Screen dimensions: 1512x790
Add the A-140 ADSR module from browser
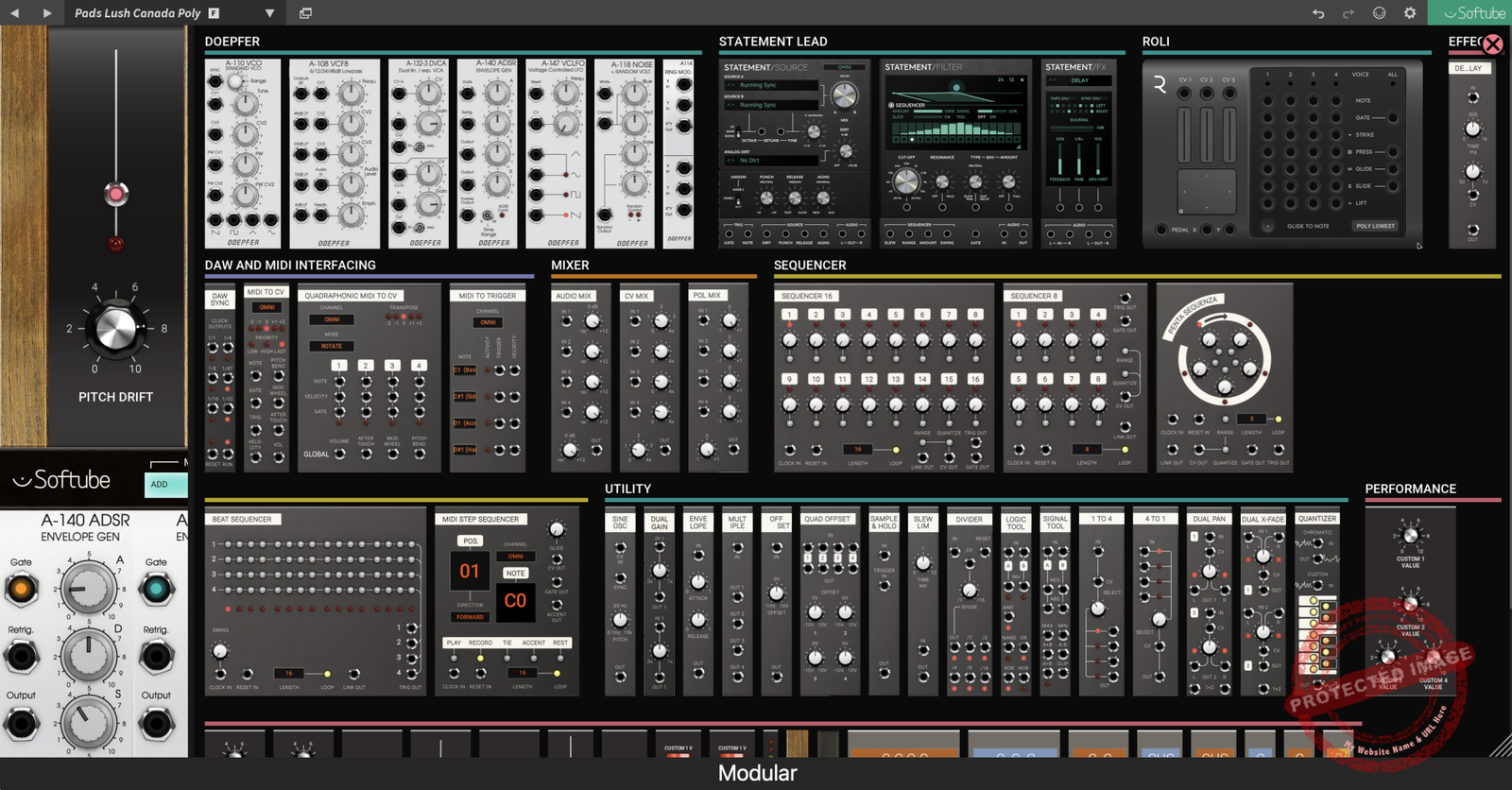487,154
